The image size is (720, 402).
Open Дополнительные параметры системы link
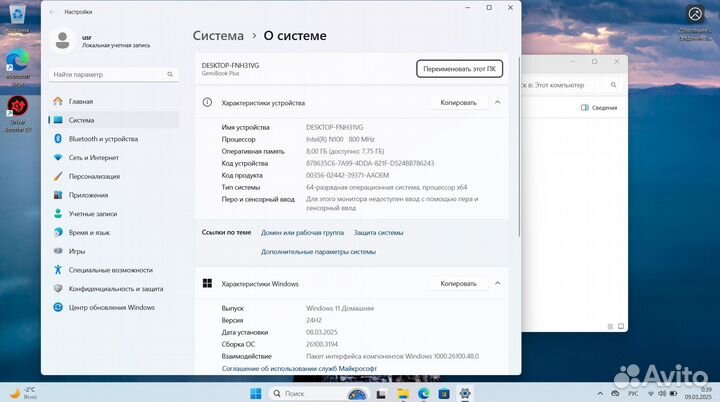coord(318,252)
